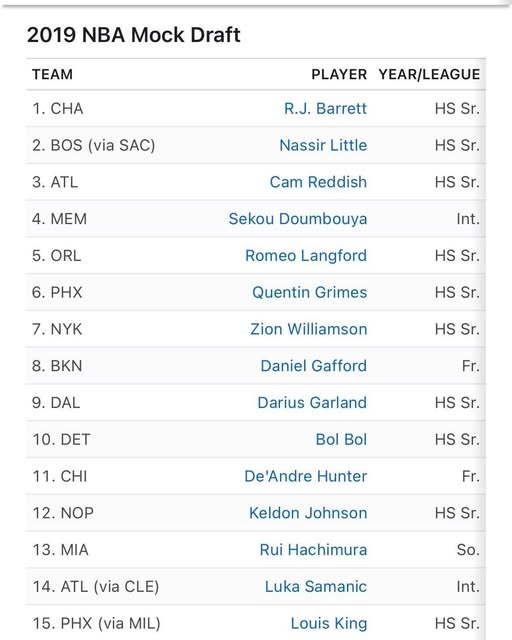Click the YEAR/LEAGUE column header
The image size is (512, 640).
tap(429, 74)
